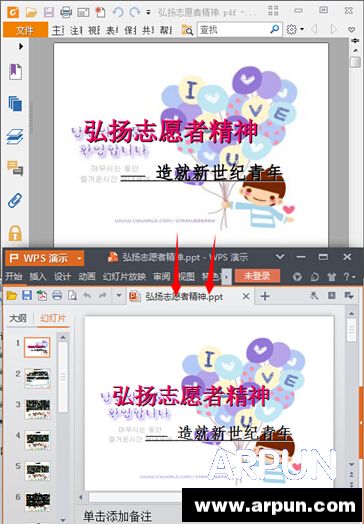Click WPS skin shirt icon
Viewport: 364px width, 524px height.
click(331, 277)
